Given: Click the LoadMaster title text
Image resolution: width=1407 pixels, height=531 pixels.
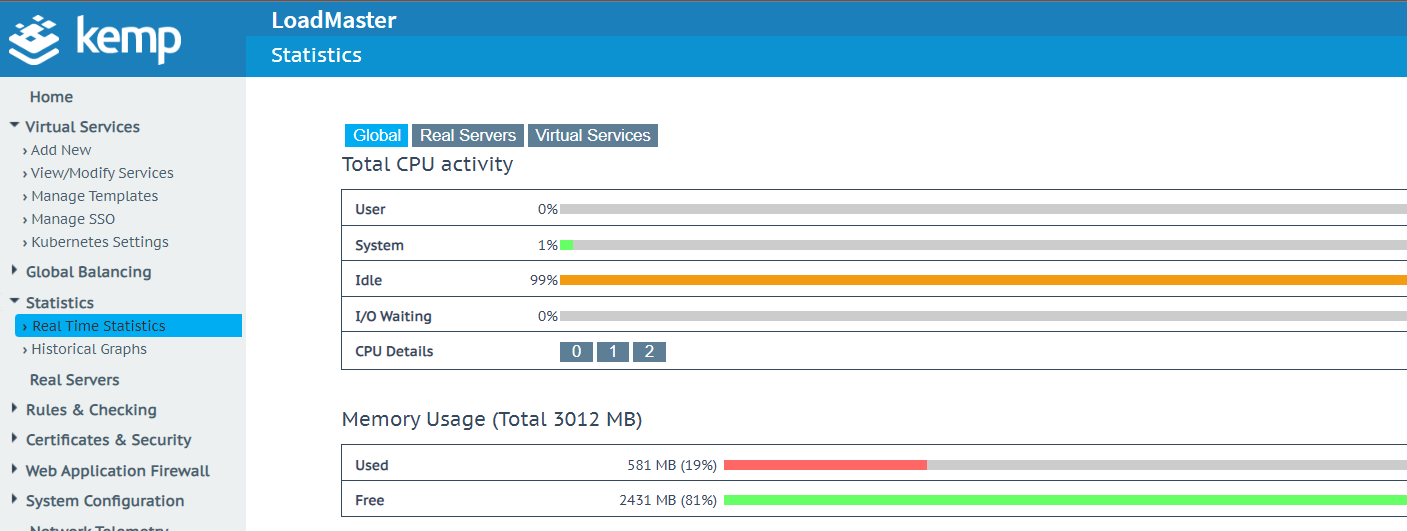Looking at the screenshot, I should (x=334, y=20).
